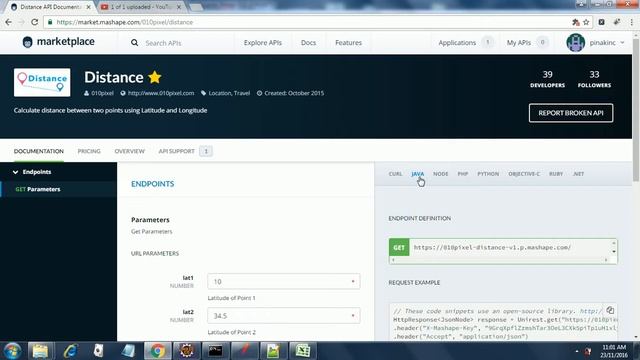Viewport: 640px width, 360px height.
Task: Select the PHP code tab
Action: (x=462, y=174)
